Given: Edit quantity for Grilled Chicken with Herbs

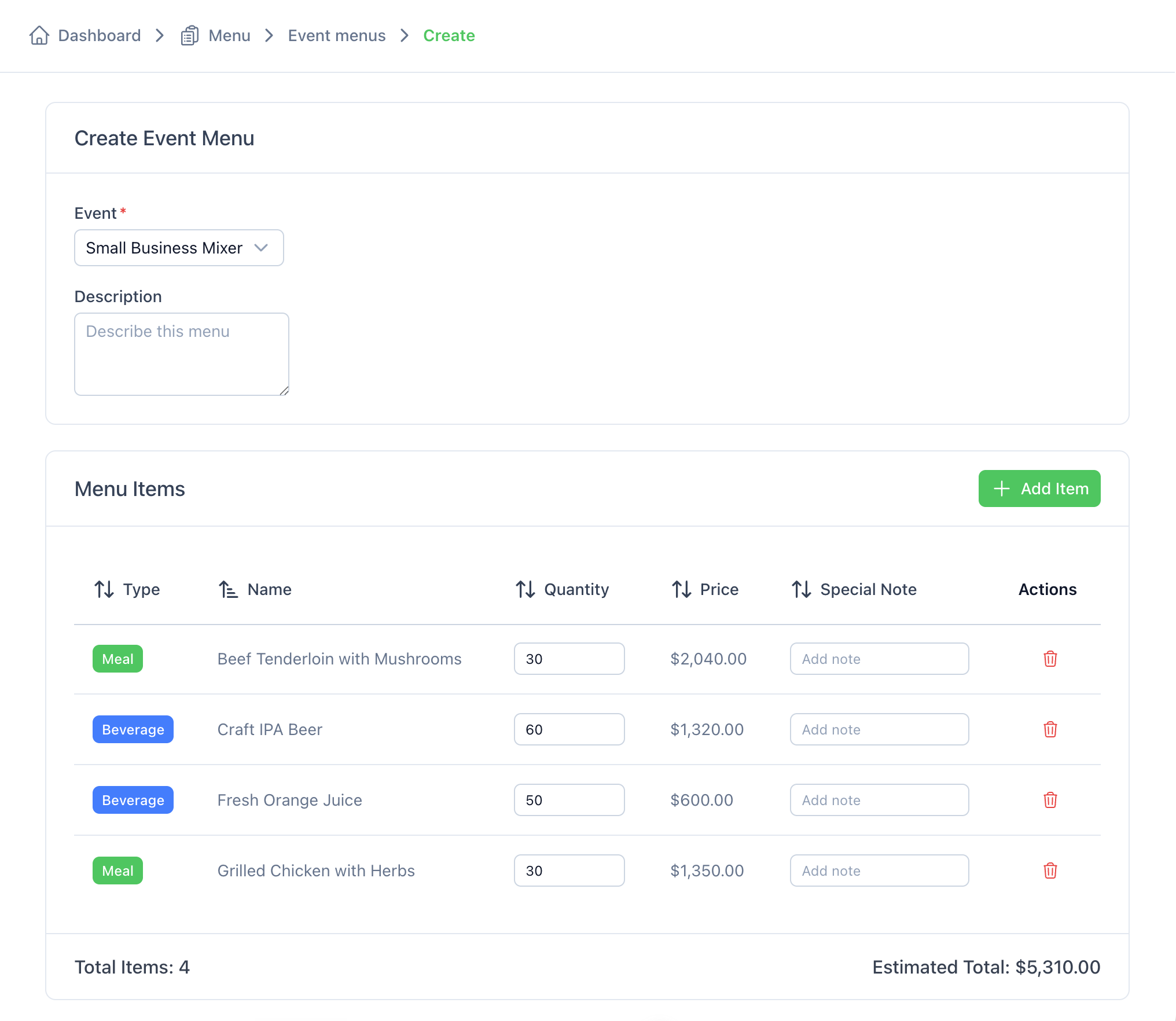Looking at the screenshot, I should (x=569, y=871).
